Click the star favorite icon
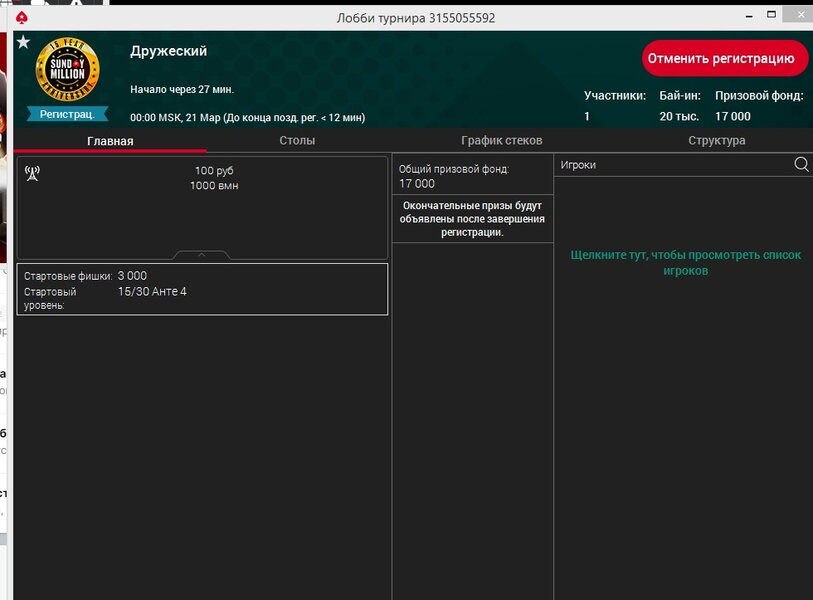Screen dimensions: 813x600 tap(23, 42)
